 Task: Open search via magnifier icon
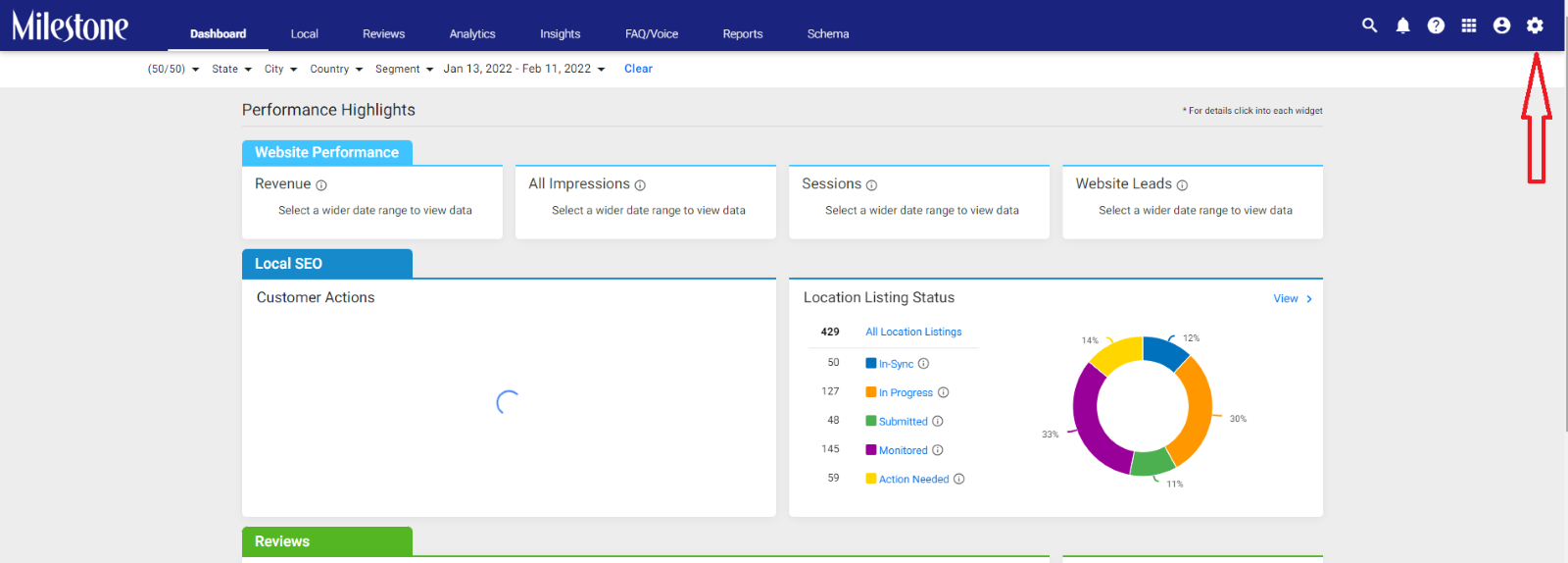point(1369,26)
